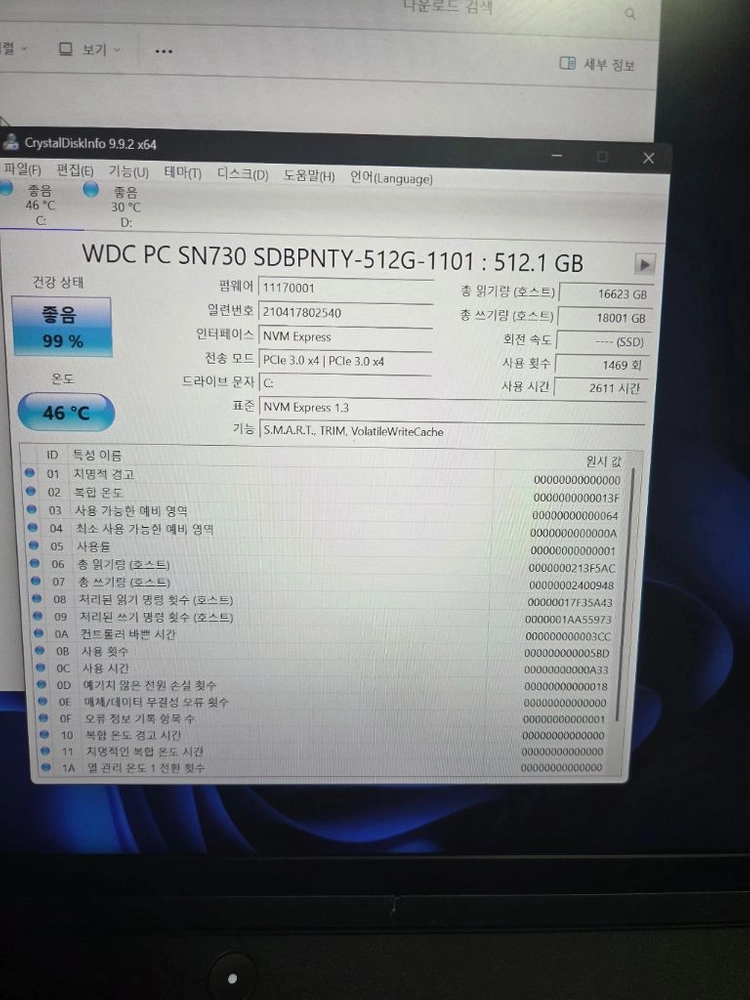
Task: Close the CrystalDiskInfo window
Action: (649, 158)
